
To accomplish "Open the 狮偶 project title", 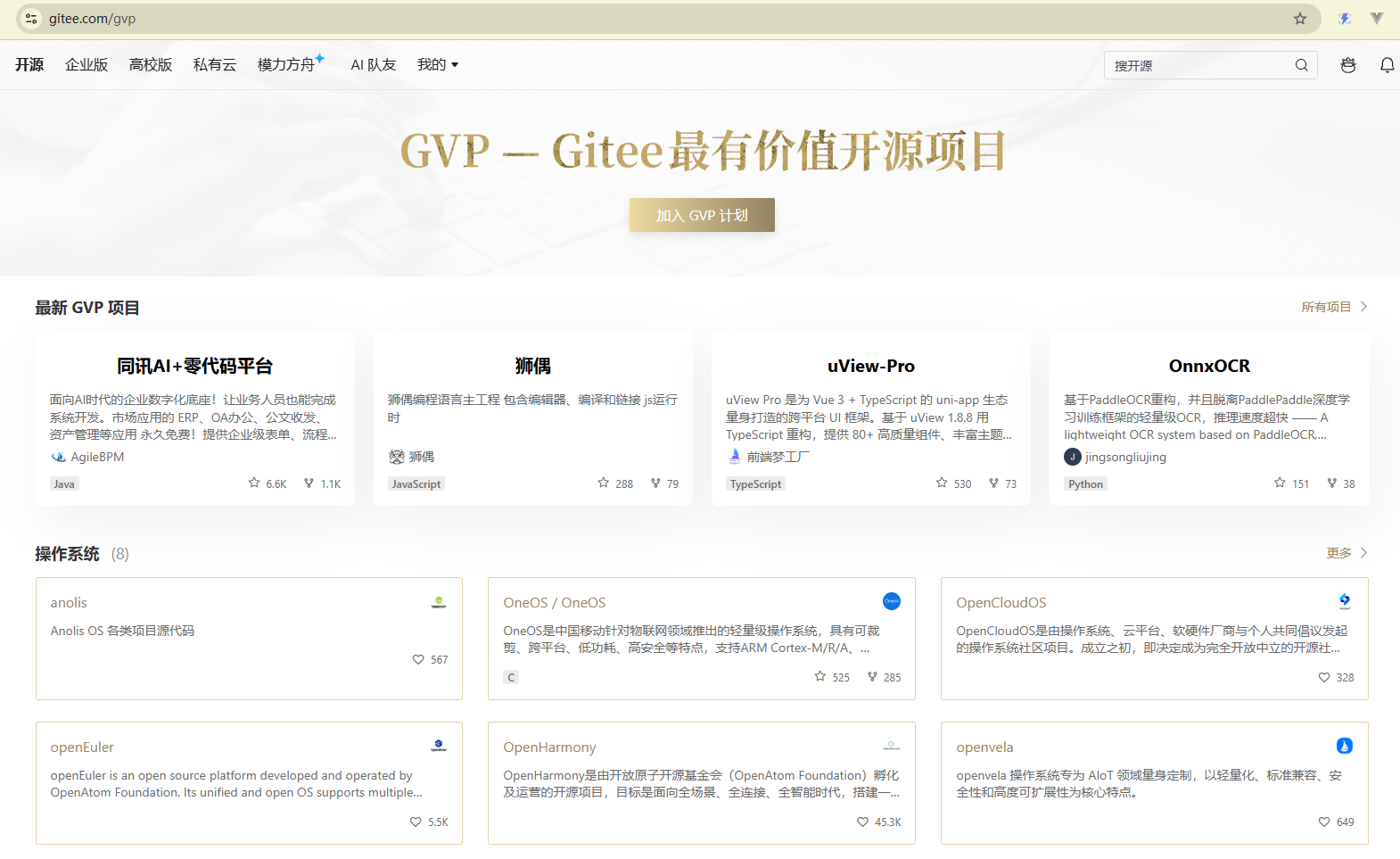I will (x=533, y=366).
